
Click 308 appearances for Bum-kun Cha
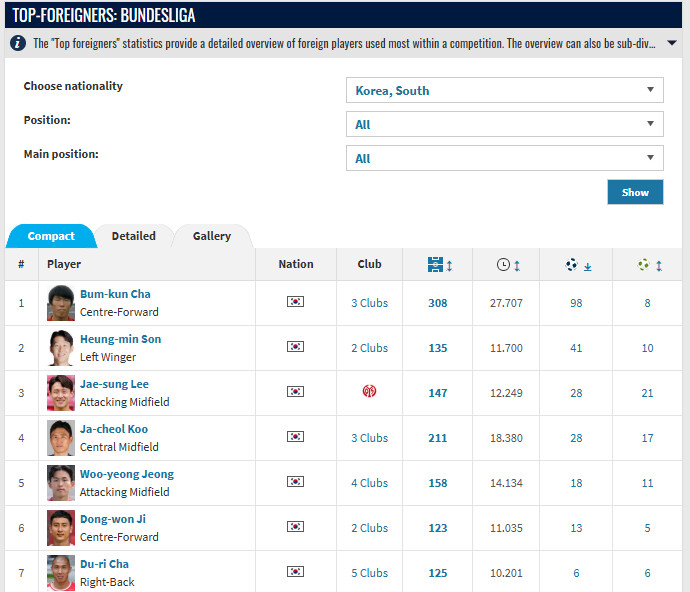(438, 303)
